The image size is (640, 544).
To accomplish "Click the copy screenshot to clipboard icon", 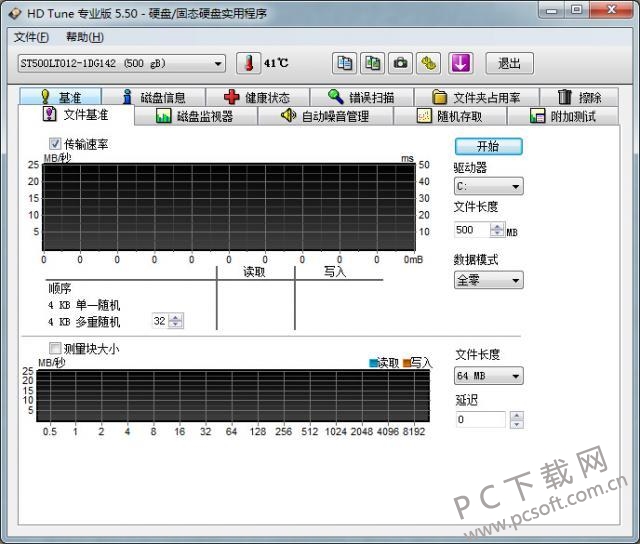I will click(372, 63).
